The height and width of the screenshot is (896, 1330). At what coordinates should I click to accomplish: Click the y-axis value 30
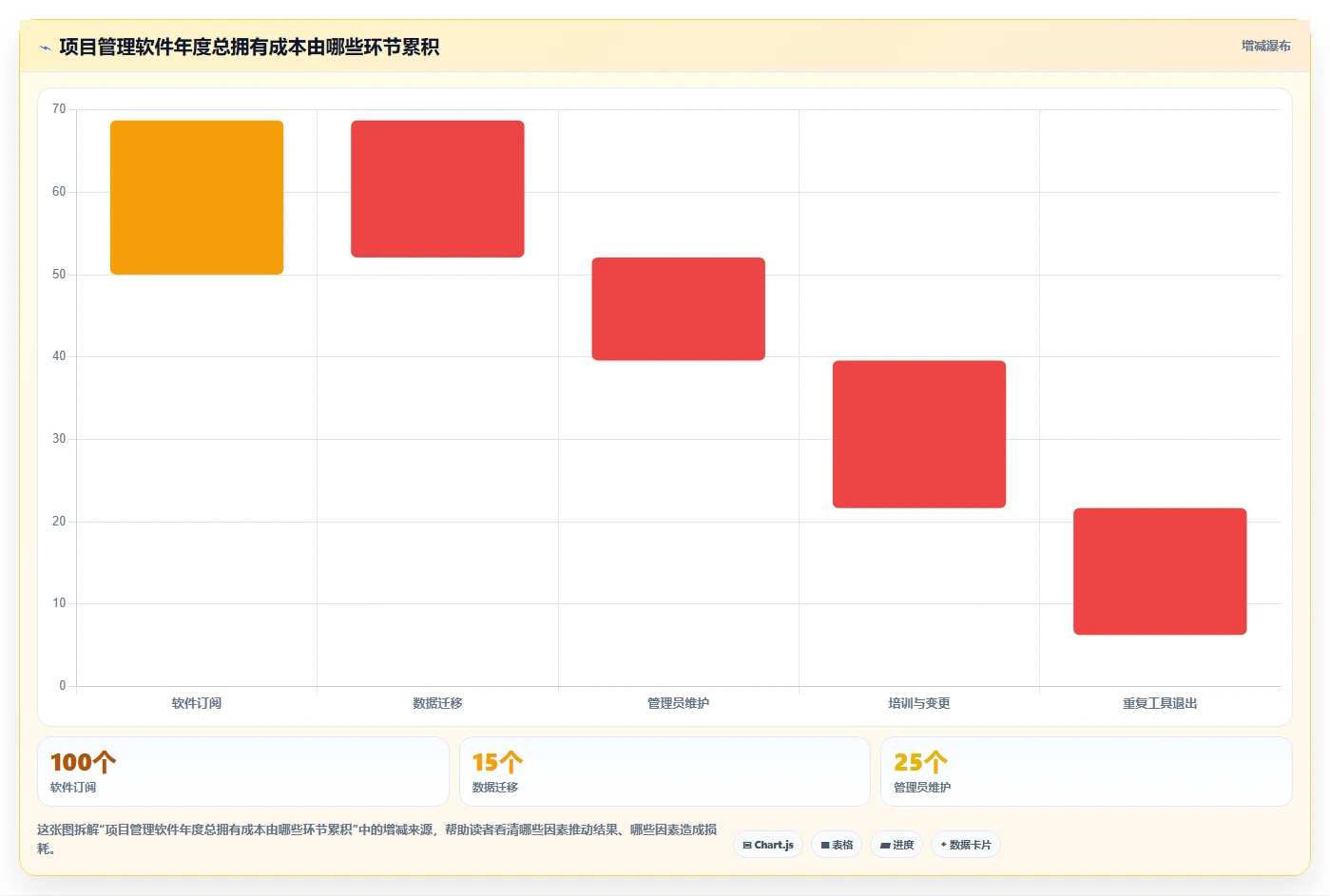59,439
